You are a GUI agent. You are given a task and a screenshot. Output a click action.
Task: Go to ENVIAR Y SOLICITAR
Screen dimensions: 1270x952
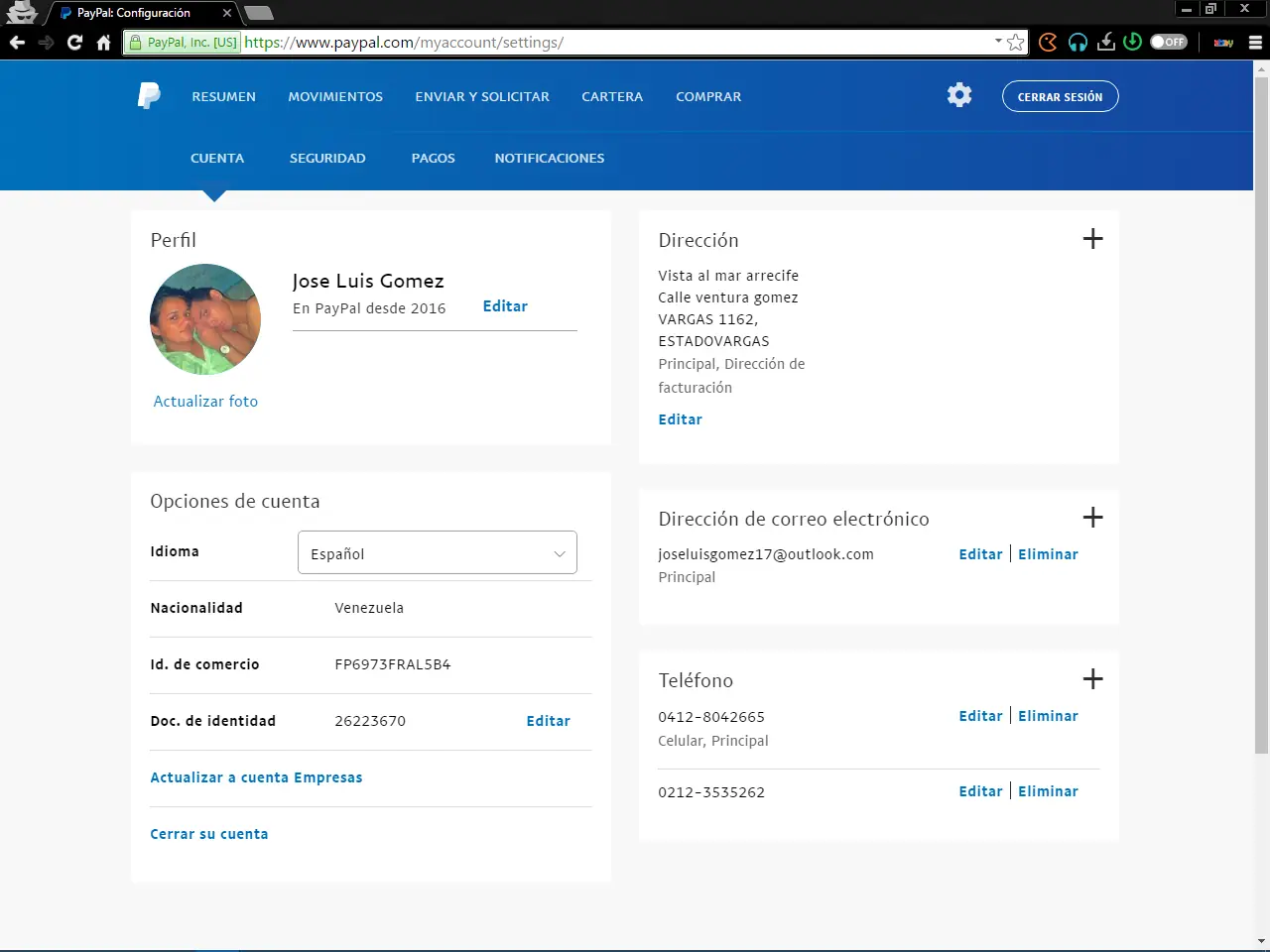coord(482,97)
